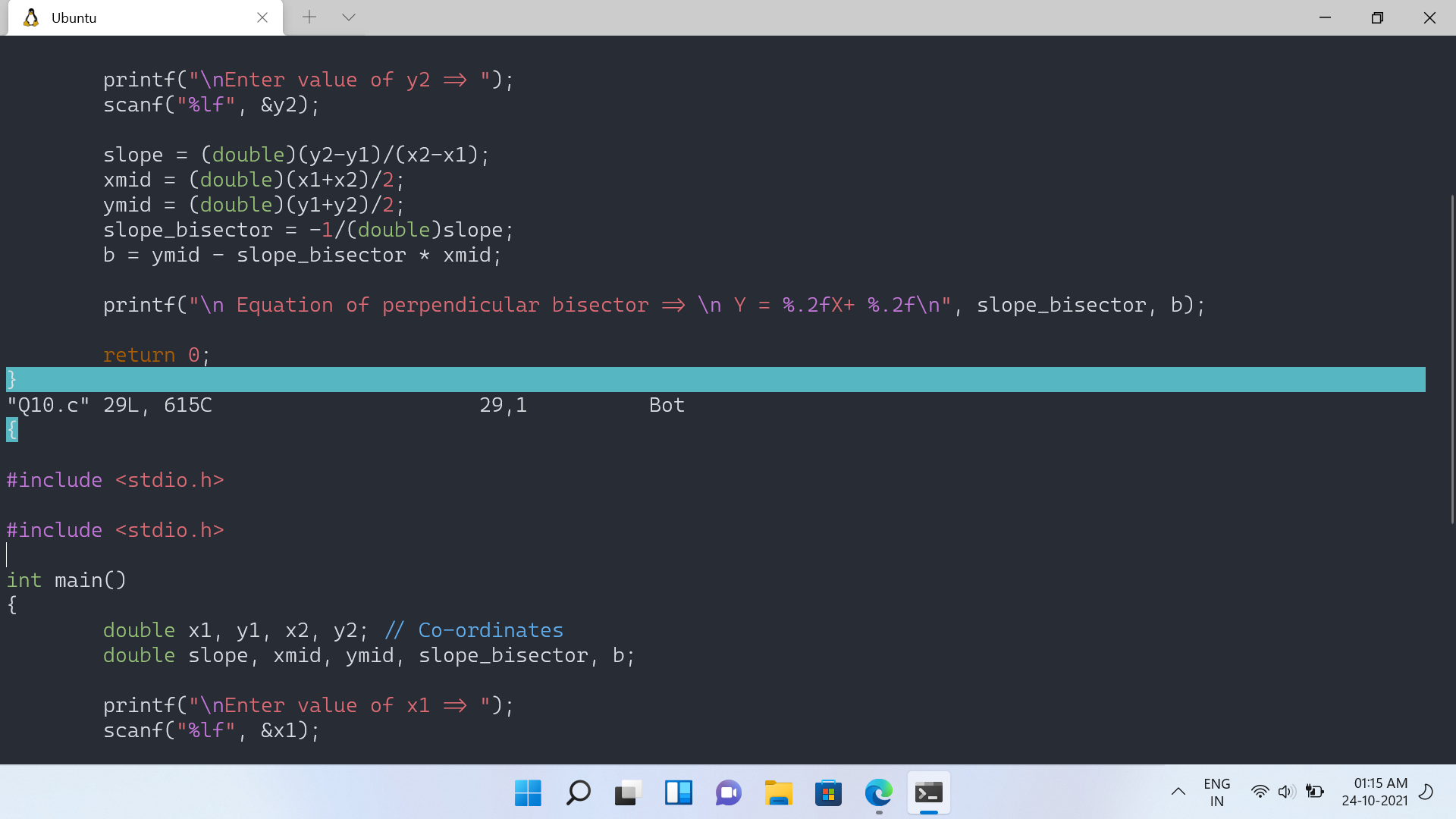Open File Explorer from taskbar
Image resolution: width=1456 pixels, height=819 pixels.
pos(778,793)
